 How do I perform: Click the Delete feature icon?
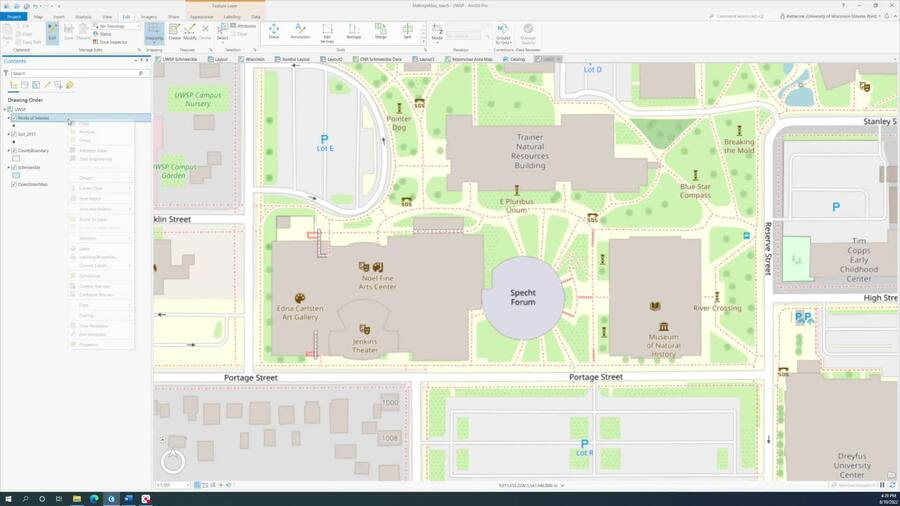pyautogui.click(x=205, y=32)
